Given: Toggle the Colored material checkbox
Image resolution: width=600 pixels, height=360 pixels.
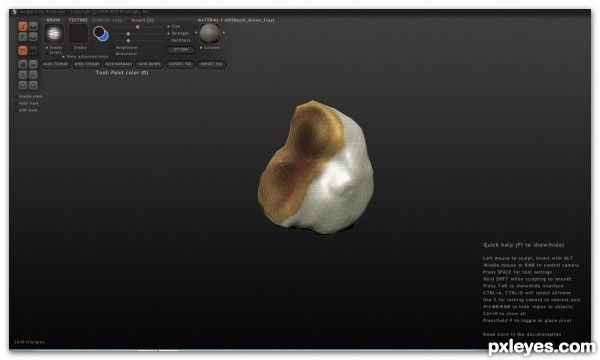Looking at the screenshot, I should pos(201,47).
